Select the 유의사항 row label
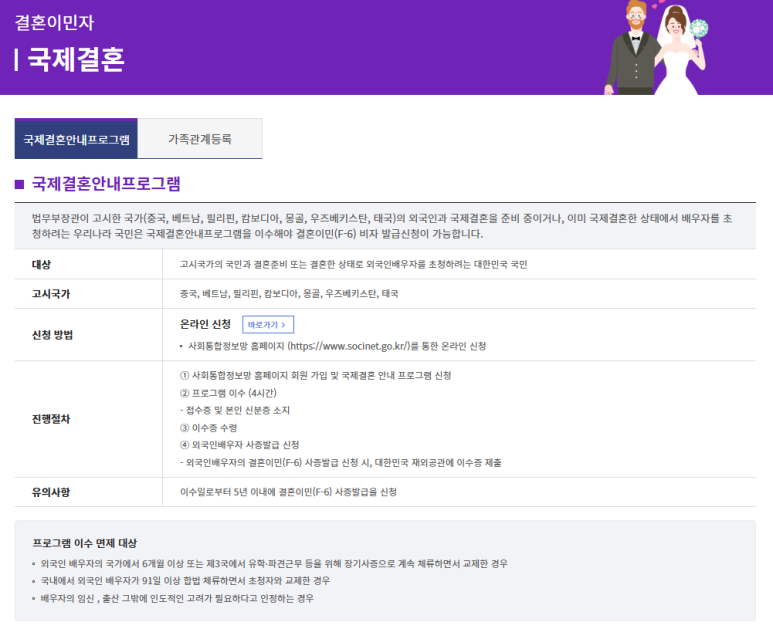Screen dimensions: 773x639 pos(51,492)
